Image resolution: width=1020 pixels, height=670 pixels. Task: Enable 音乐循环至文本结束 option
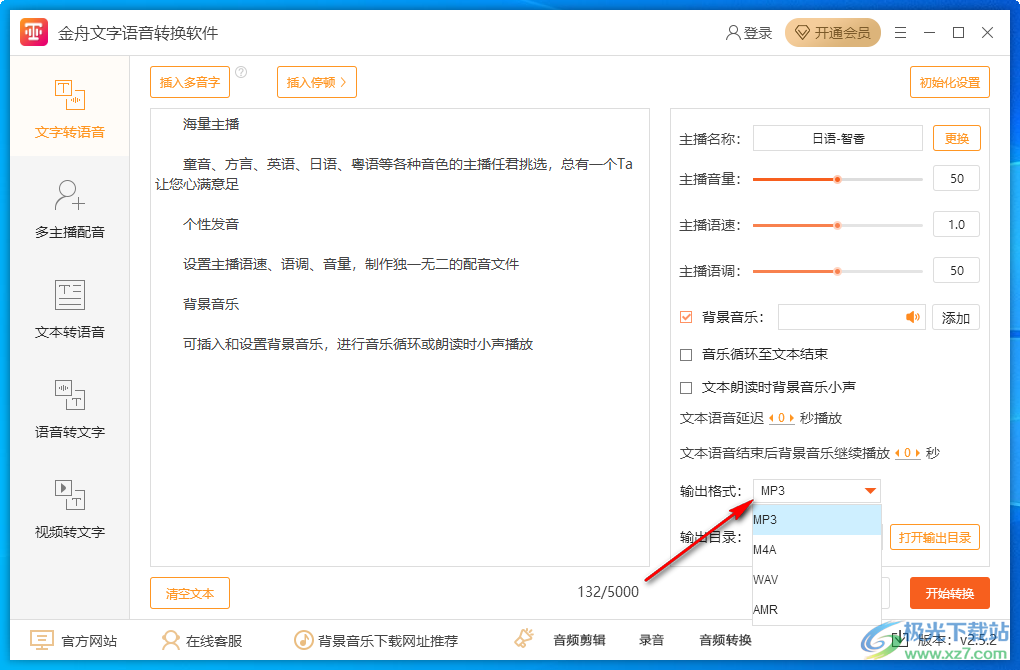pos(686,354)
